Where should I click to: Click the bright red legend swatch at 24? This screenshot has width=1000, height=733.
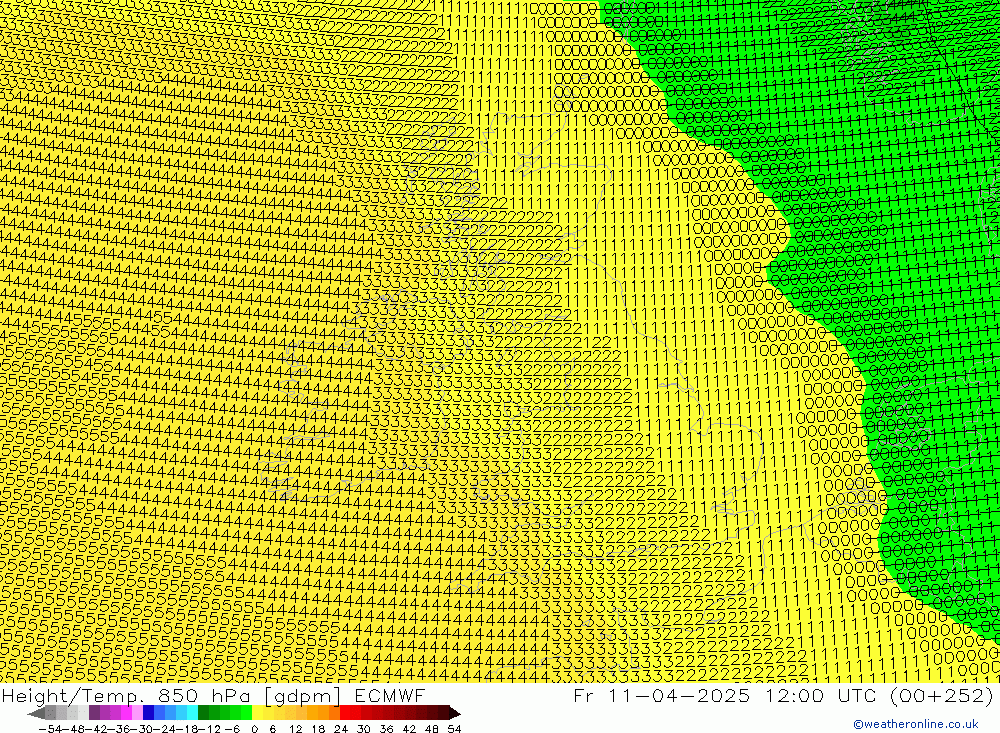pos(345,714)
